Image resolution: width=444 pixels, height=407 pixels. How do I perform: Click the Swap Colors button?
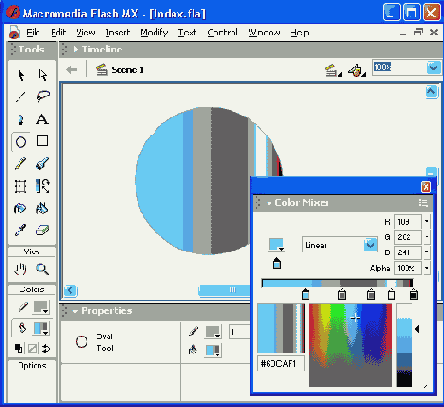tap(46, 349)
